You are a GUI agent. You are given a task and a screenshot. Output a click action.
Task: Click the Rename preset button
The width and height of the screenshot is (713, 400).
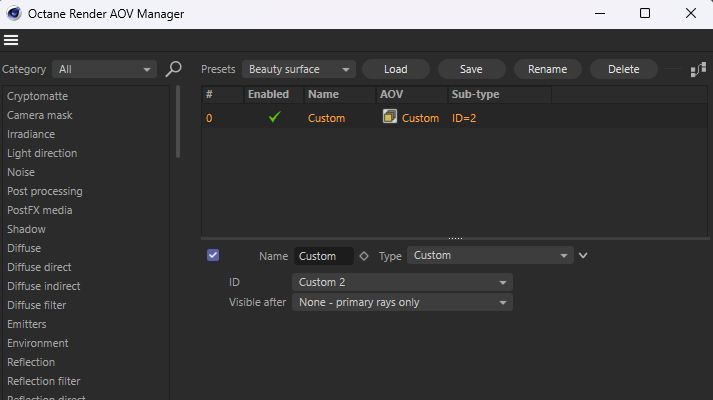coord(547,70)
